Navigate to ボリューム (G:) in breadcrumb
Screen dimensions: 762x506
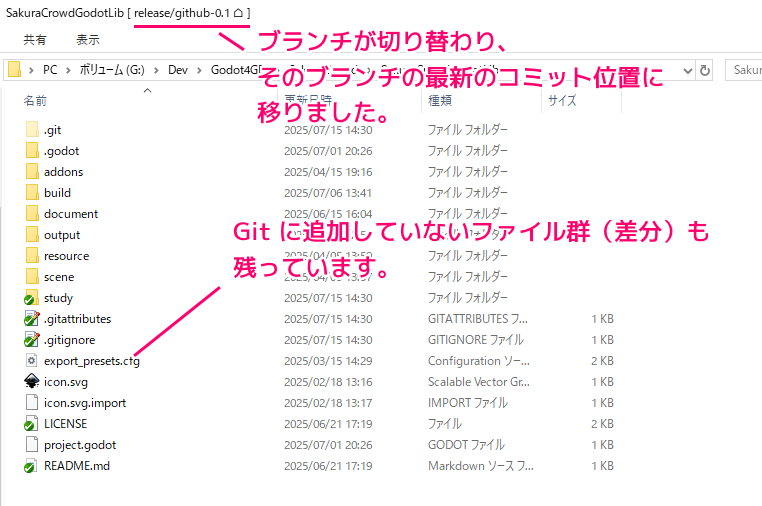click(x=113, y=70)
